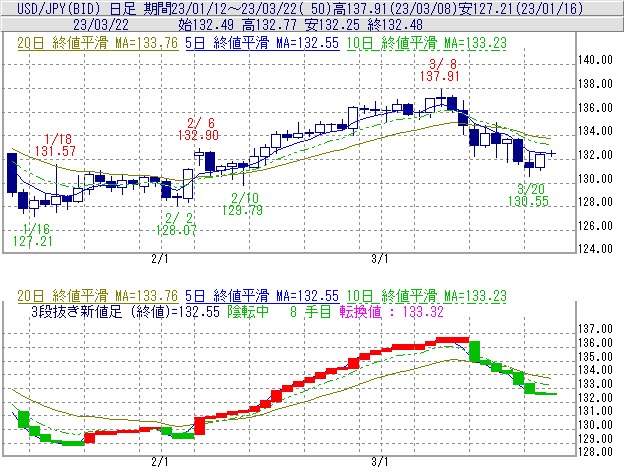Click the 2/6 132.90 high label
Image resolution: width=624 pixels, height=475 pixels.
[x=198, y=129]
